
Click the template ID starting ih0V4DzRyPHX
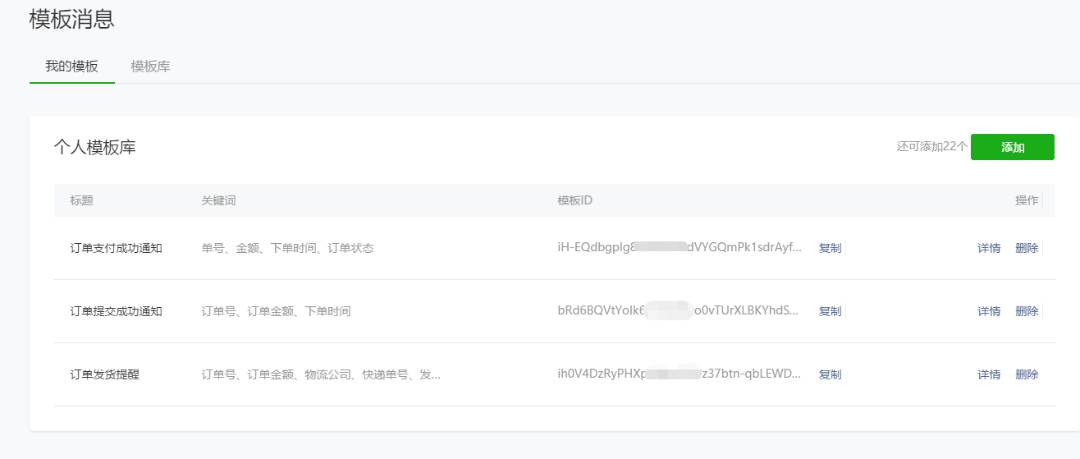(679, 374)
